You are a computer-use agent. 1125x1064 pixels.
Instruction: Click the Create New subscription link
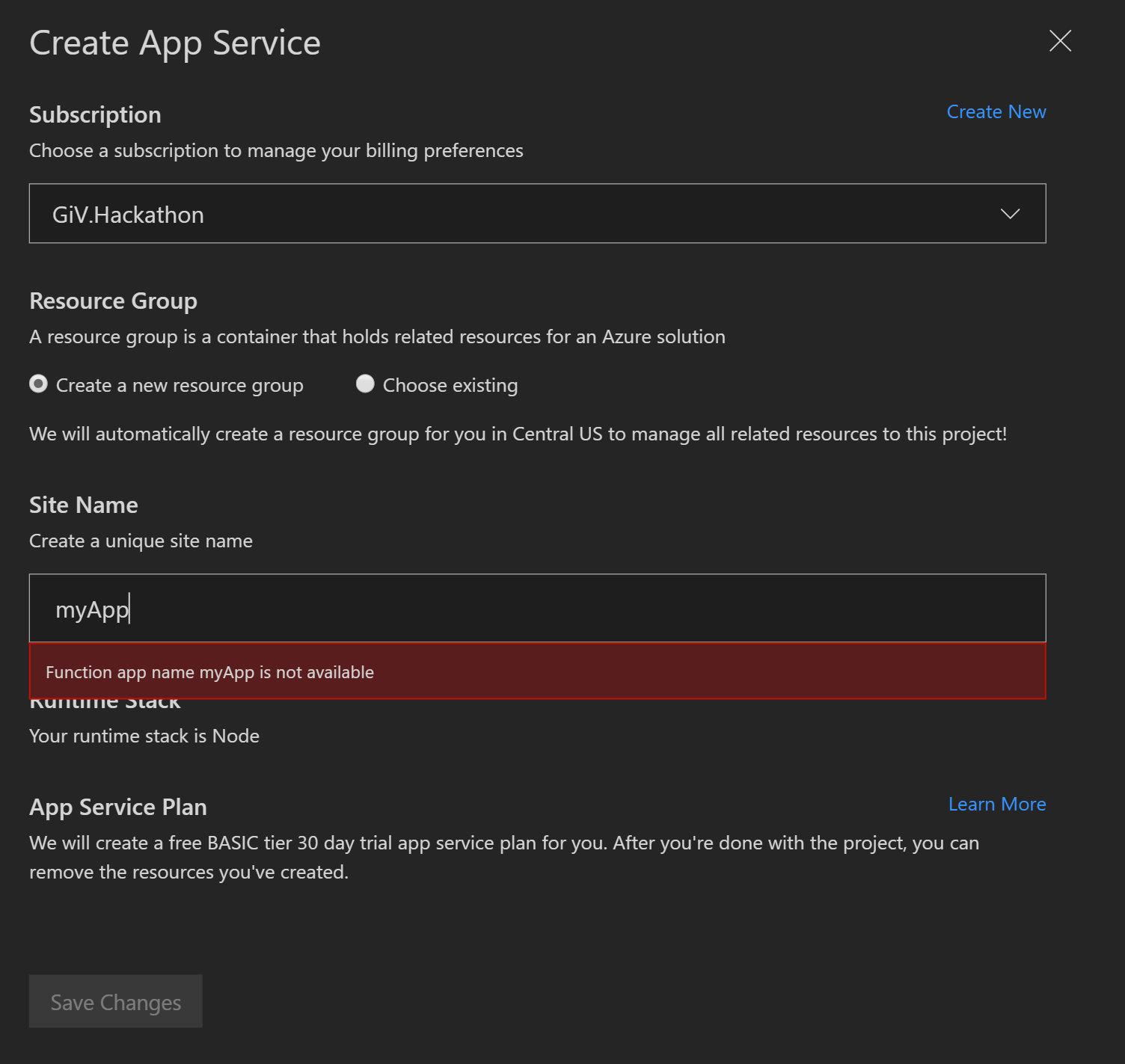[x=996, y=111]
